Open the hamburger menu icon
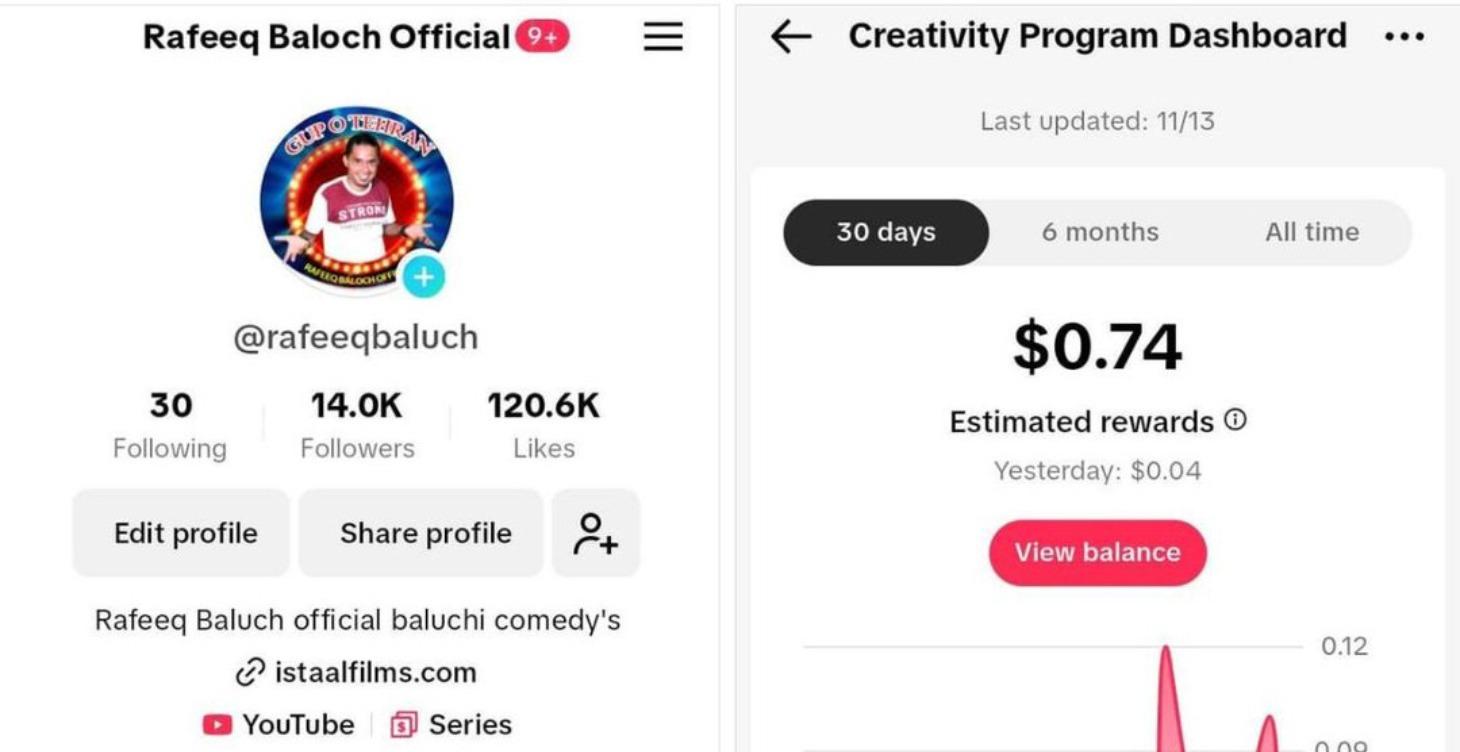The height and width of the screenshot is (752, 1460). click(662, 38)
